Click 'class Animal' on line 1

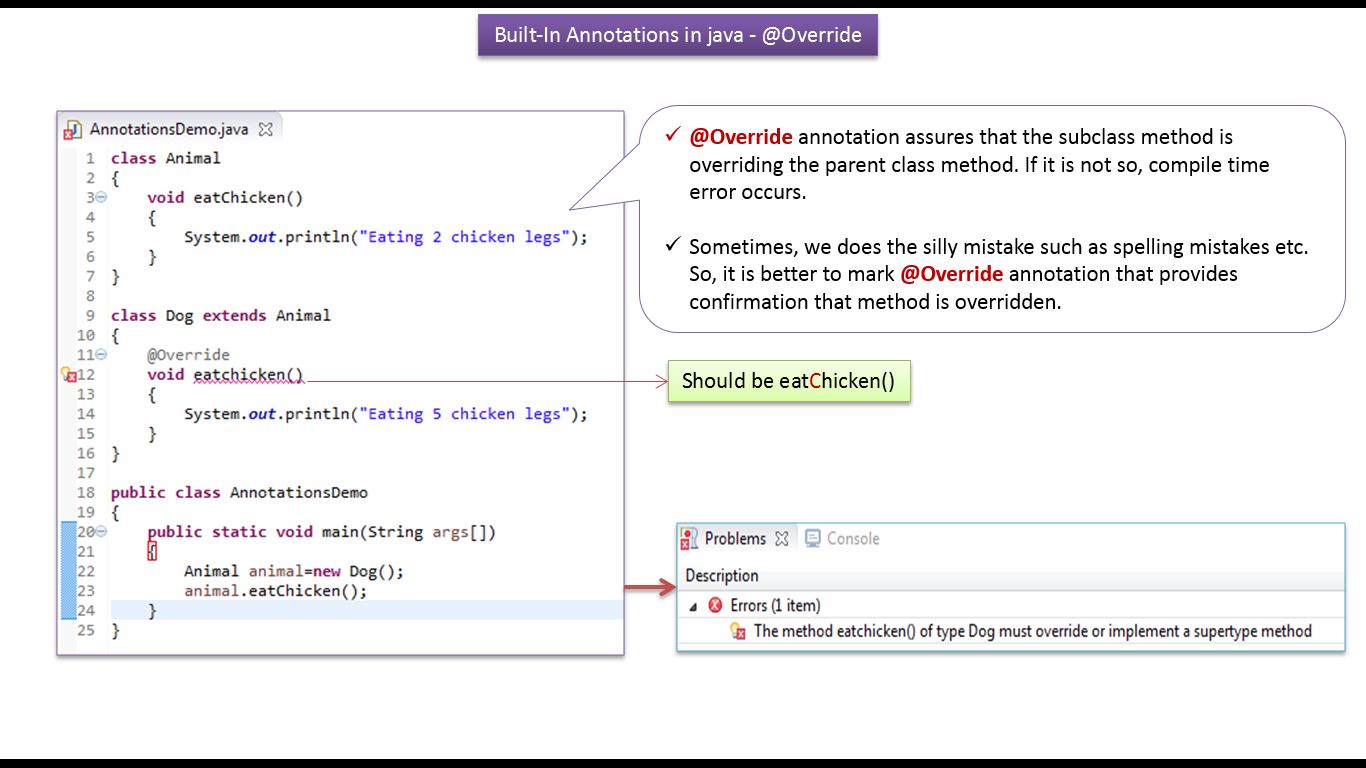[166, 158]
